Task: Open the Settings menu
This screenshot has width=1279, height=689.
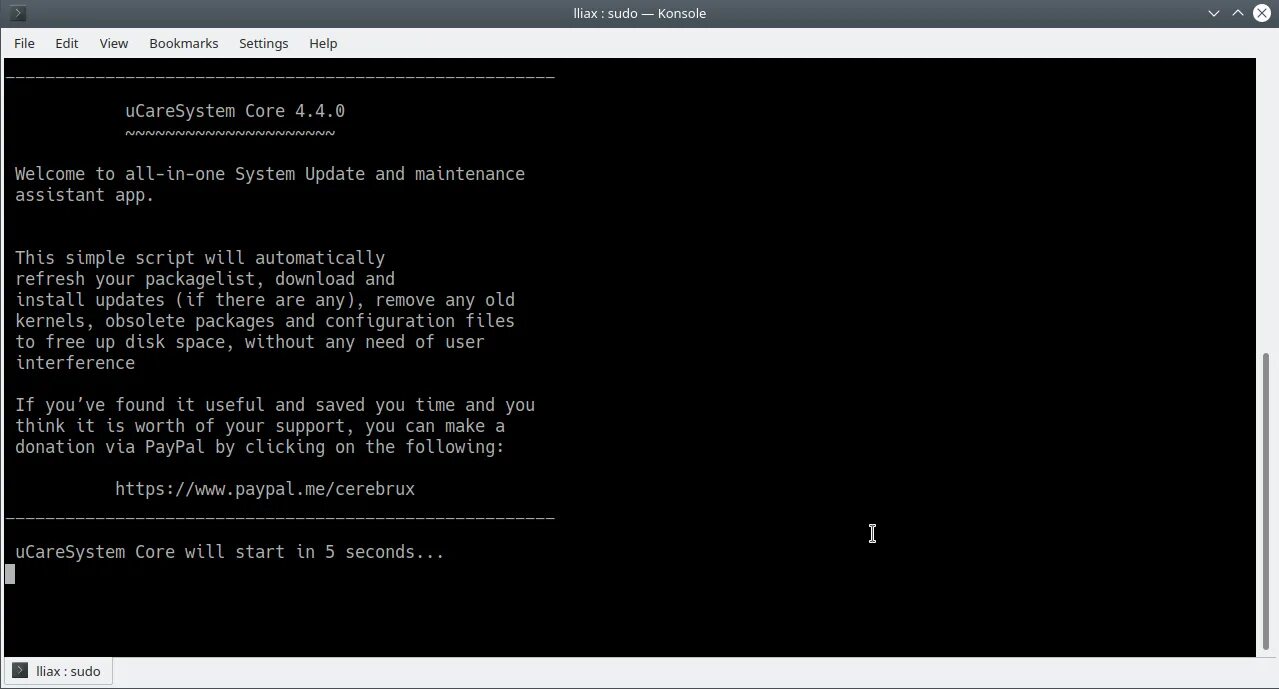Action: (x=264, y=43)
